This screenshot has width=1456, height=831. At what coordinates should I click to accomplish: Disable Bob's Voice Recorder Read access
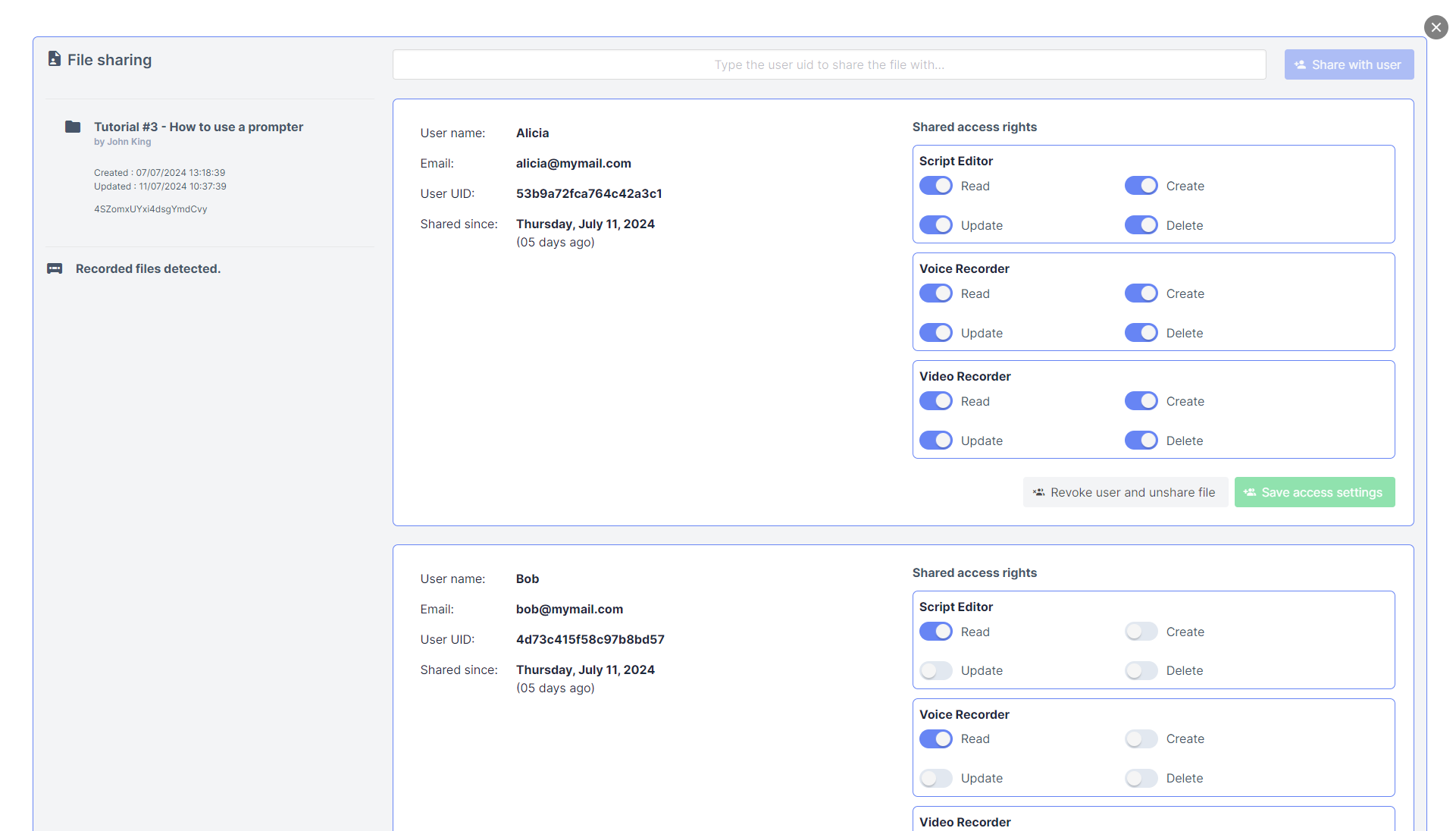click(936, 739)
